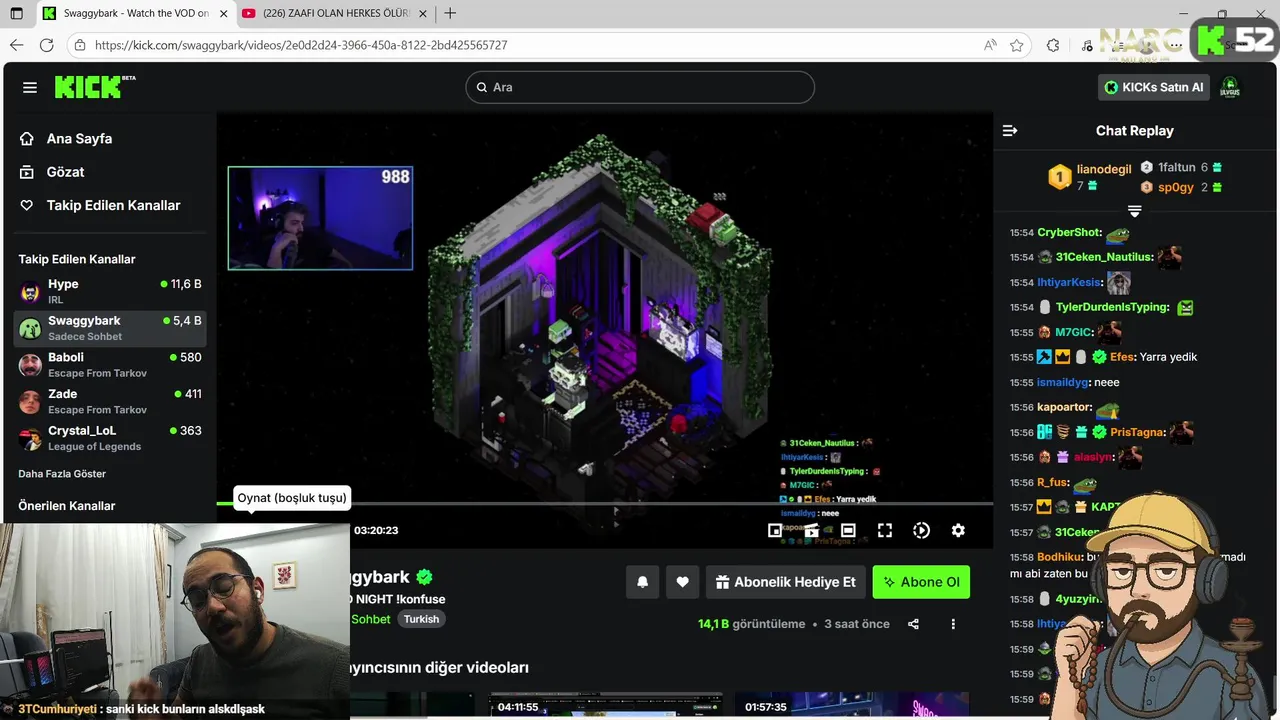Select the Swaggybark channel in sidebar
This screenshot has width=1280, height=720.
[x=110, y=328]
